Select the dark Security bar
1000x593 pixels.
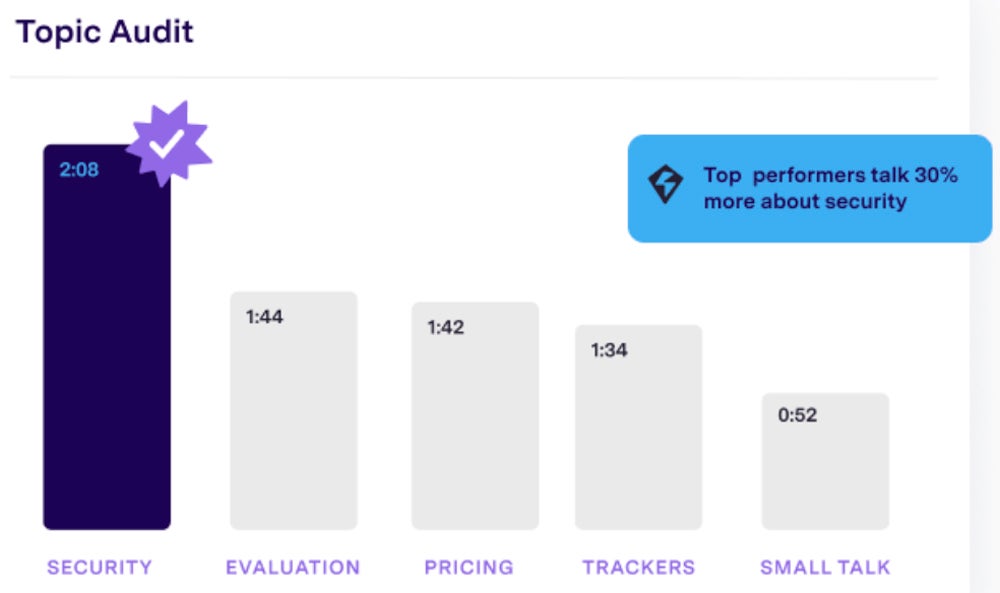[x=107, y=337]
